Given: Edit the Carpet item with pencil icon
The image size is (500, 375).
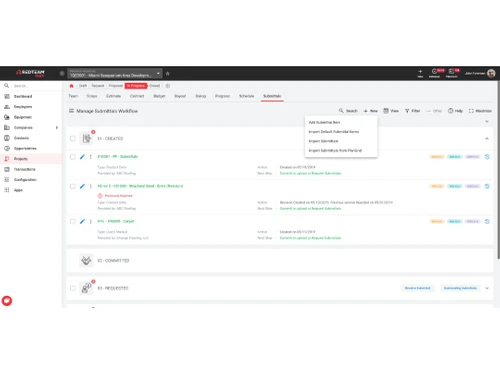Looking at the screenshot, I should (x=82, y=221).
